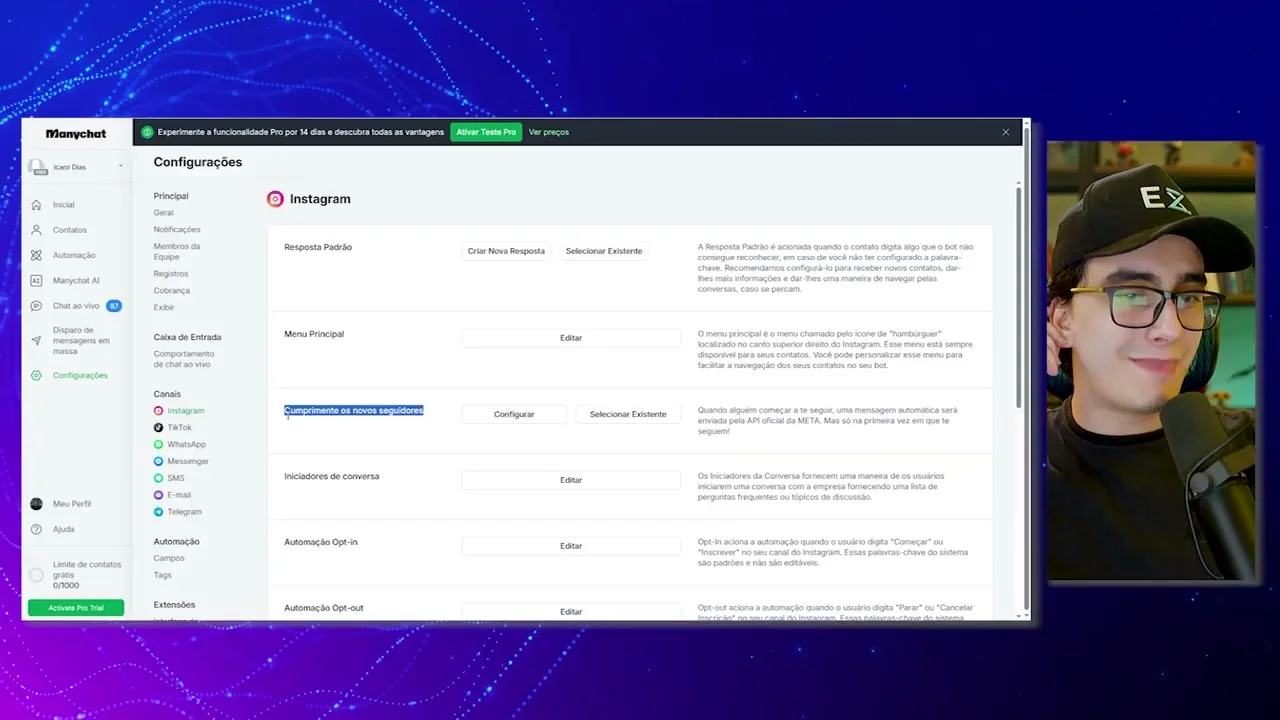This screenshot has height=720, width=1280.
Task: Click the Instagram channel icon in Canais
Action: [x=158, y=411]
